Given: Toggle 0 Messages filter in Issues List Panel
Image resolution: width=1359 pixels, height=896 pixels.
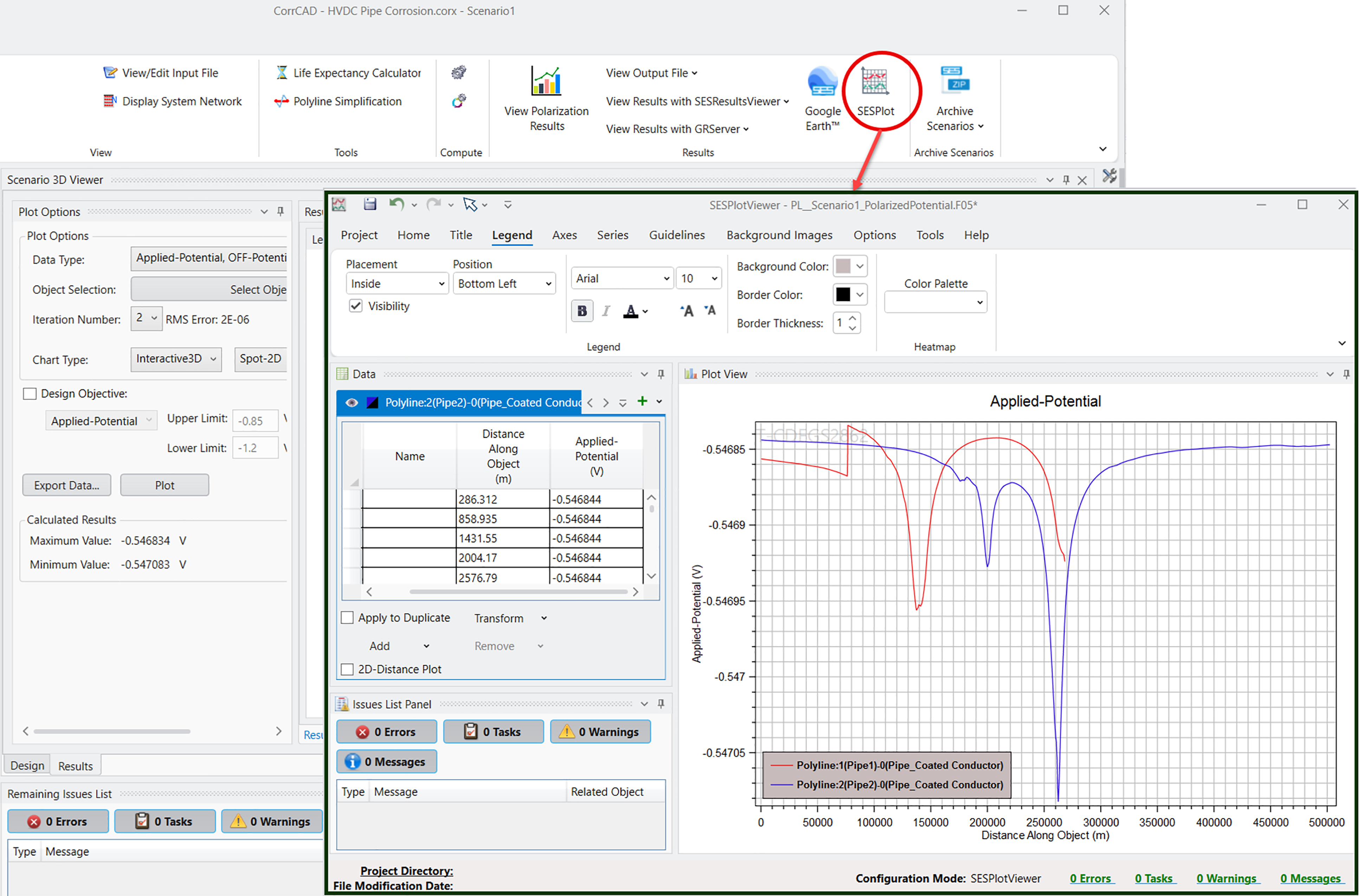Looking at the screenshot, I should tap(386, 761).
